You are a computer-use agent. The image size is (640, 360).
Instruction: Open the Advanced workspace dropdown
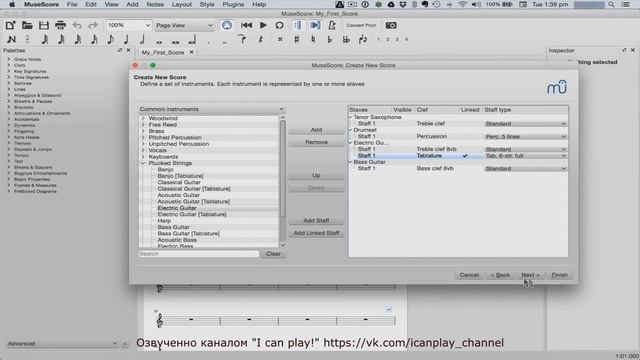pyautogui.click(x=62, y=344)
